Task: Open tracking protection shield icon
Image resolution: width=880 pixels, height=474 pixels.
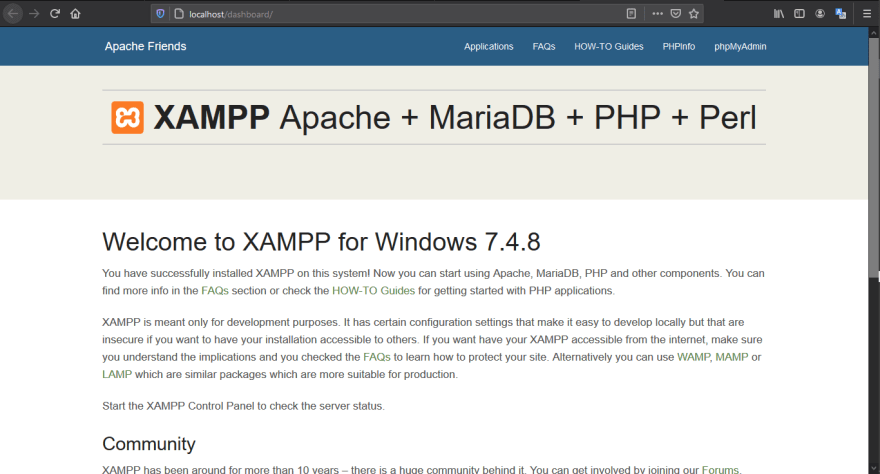Action: (x=161, y=14)
